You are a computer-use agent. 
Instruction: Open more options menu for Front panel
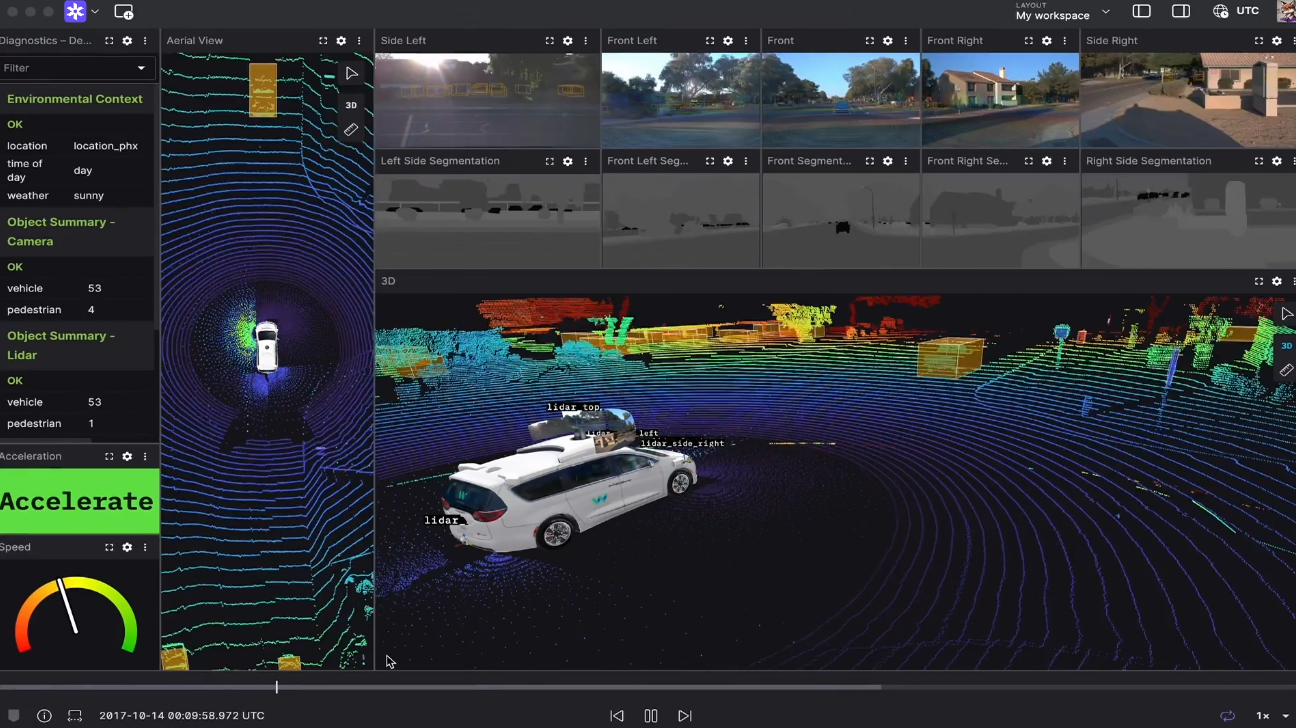906,41
